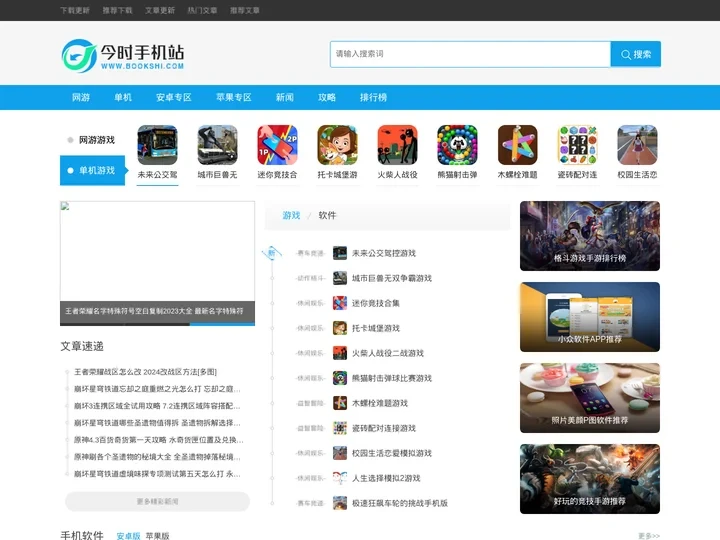Open article 原神4.3百货奇货第一天攻略
Viewport: 720px width, 540px height.
[158, 440]
